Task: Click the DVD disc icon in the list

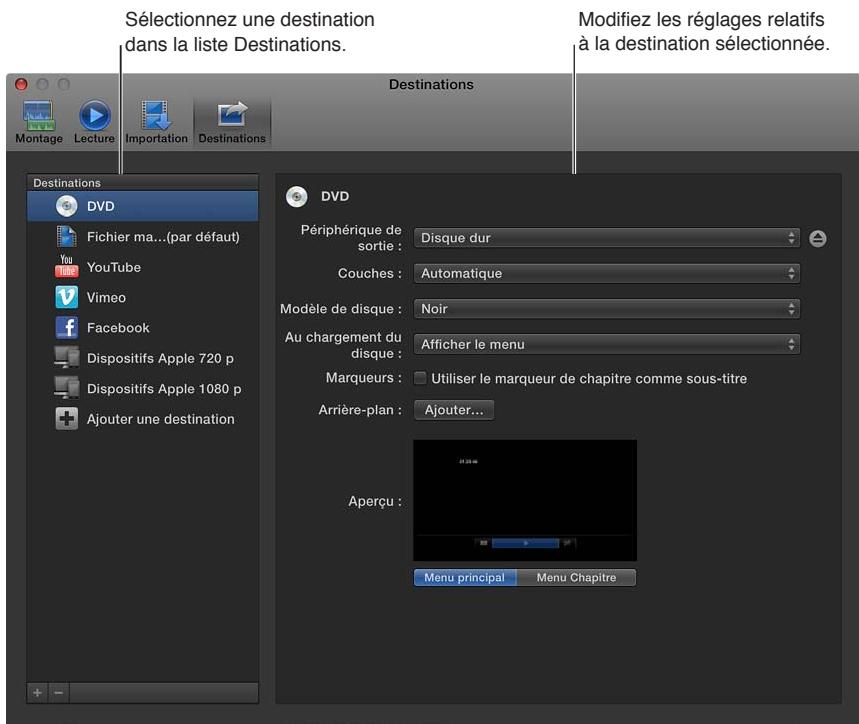Action: click(67, 206)
